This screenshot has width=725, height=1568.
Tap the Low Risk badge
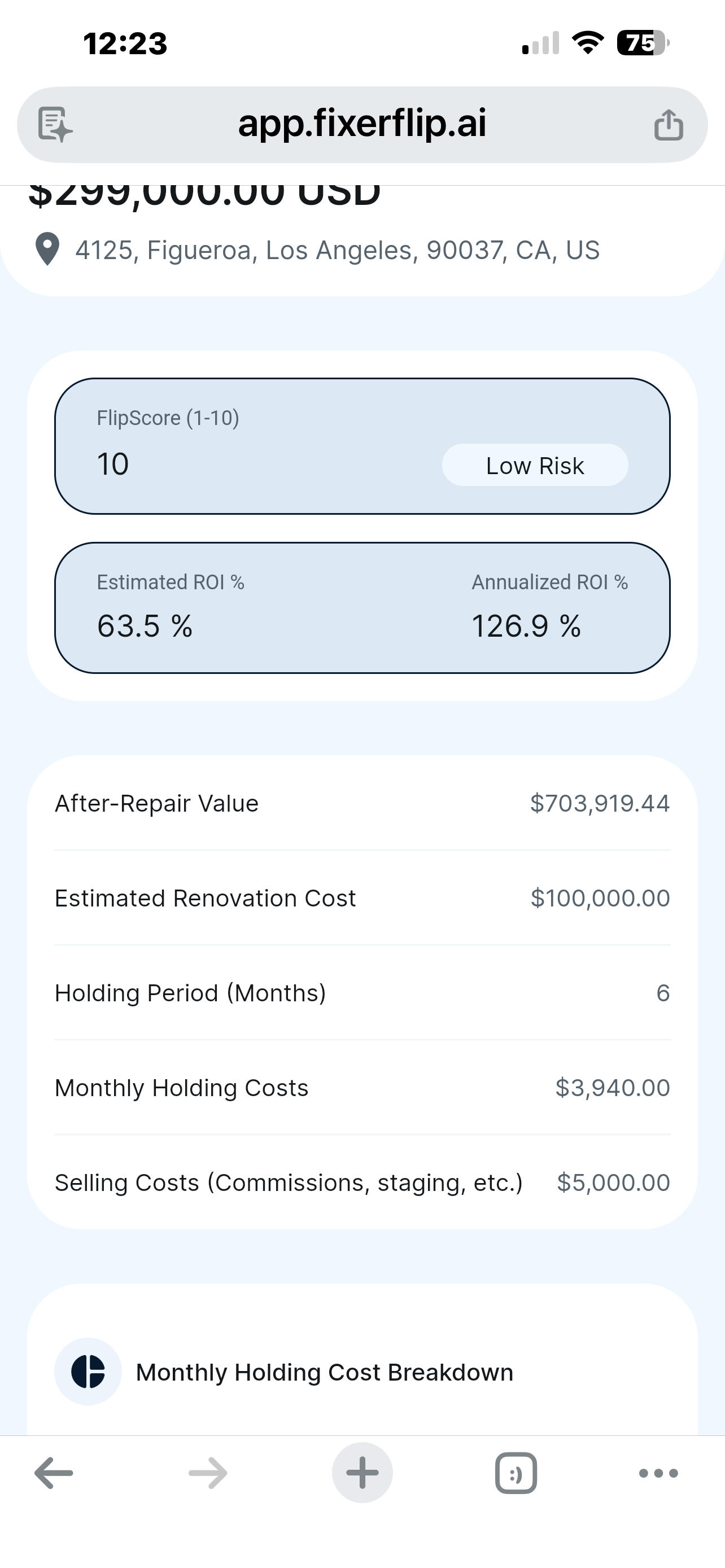tap(535, 466)
